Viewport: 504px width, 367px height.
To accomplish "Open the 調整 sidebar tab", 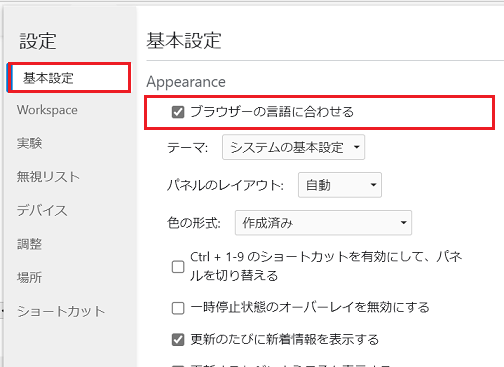I will click(x=29, y=244).
